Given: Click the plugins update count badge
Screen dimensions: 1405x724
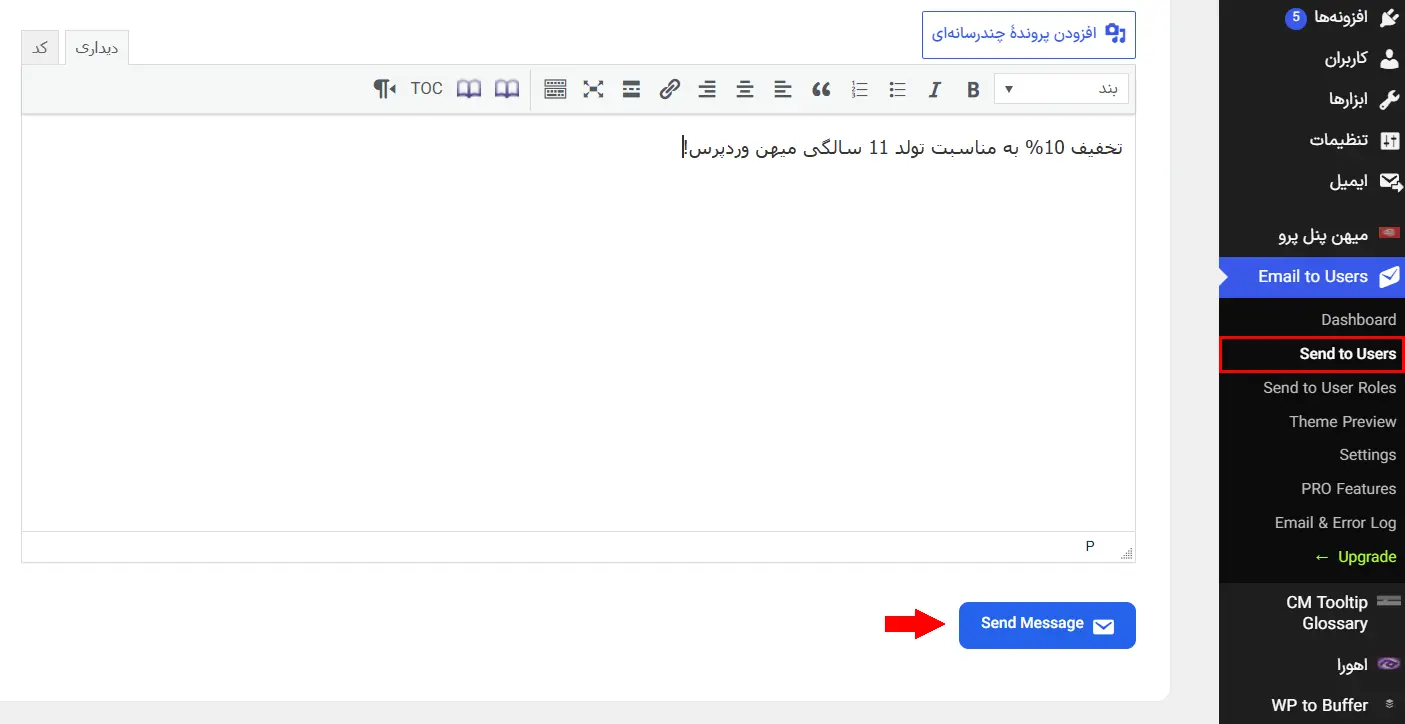Looking at the screenshot, I should click(x=1296, y=18).
